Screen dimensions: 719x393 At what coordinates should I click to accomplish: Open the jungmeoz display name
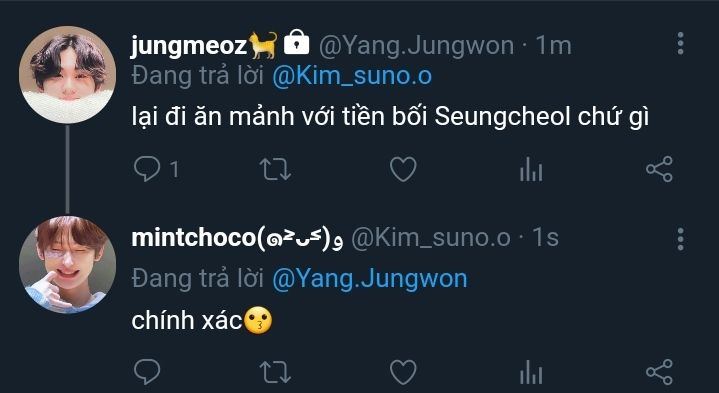(189, 45)
